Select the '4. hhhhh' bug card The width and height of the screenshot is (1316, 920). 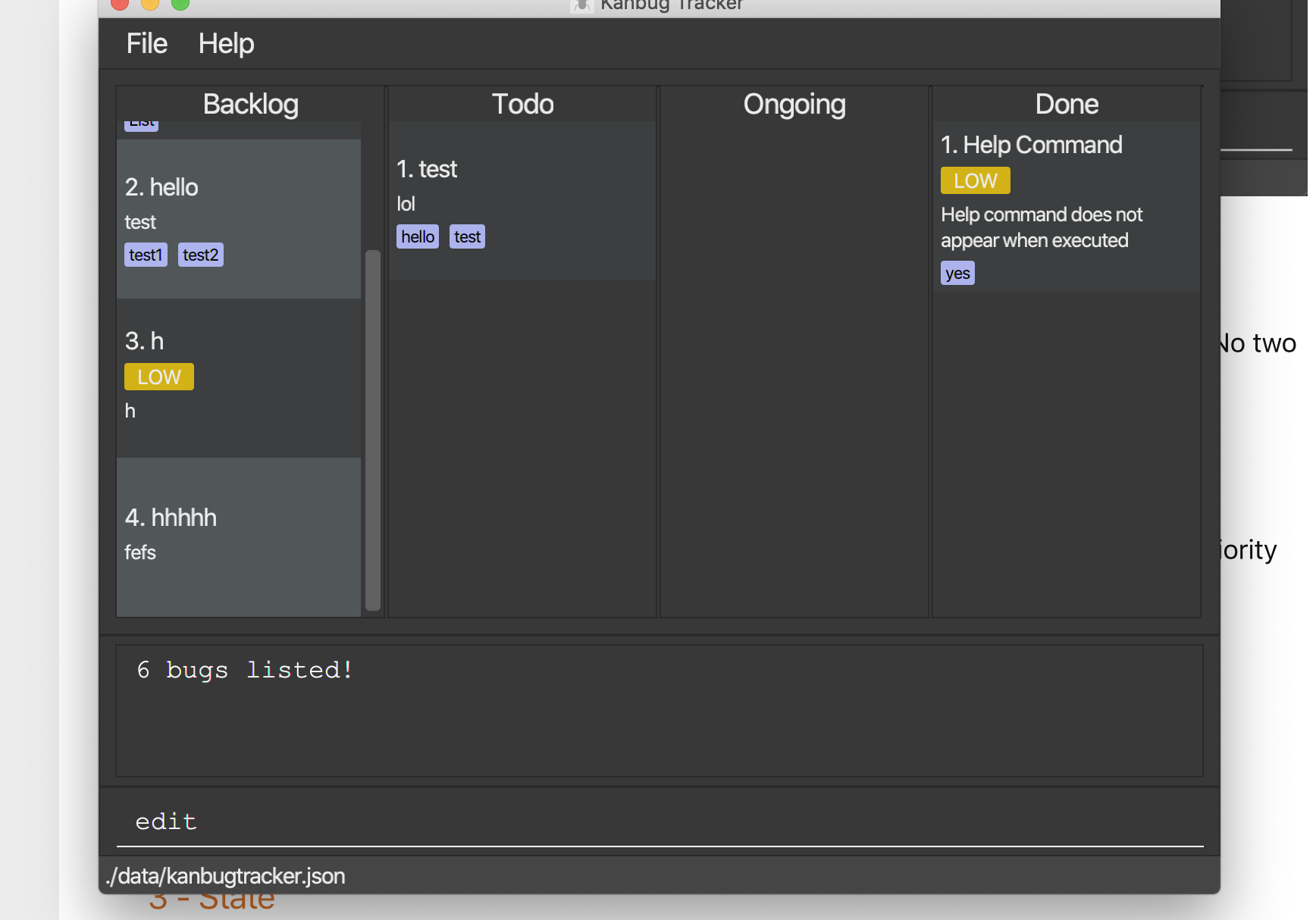(239, 537)
